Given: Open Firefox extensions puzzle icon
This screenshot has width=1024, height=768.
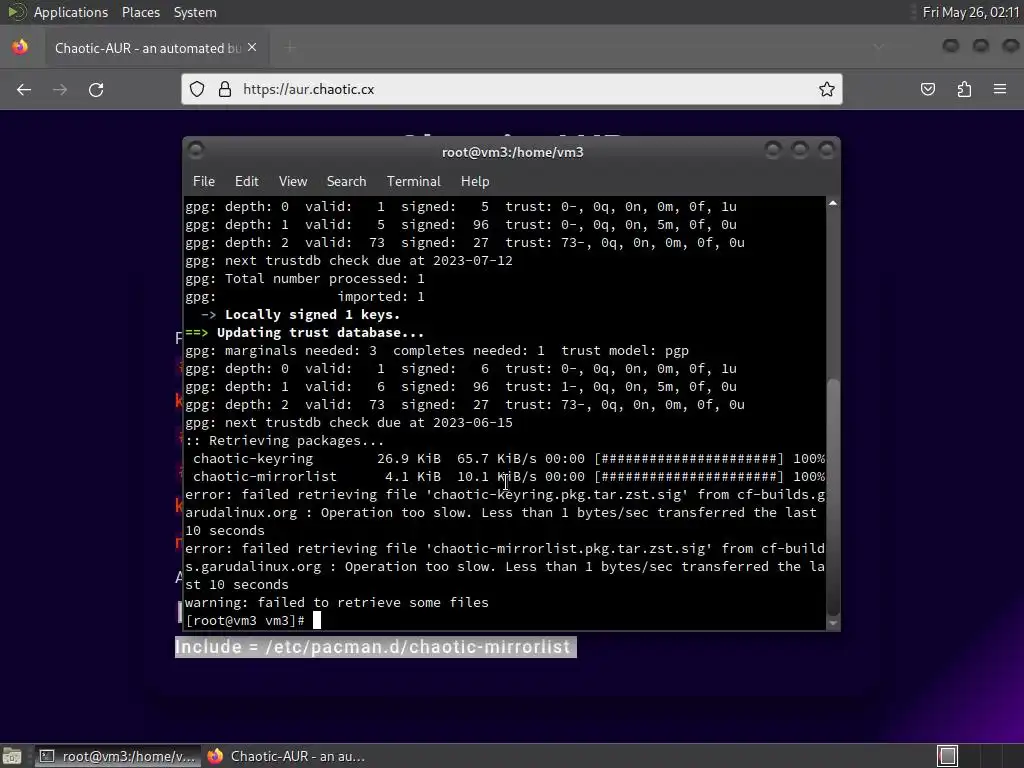Looking at the screenshot, I should 964,89.
